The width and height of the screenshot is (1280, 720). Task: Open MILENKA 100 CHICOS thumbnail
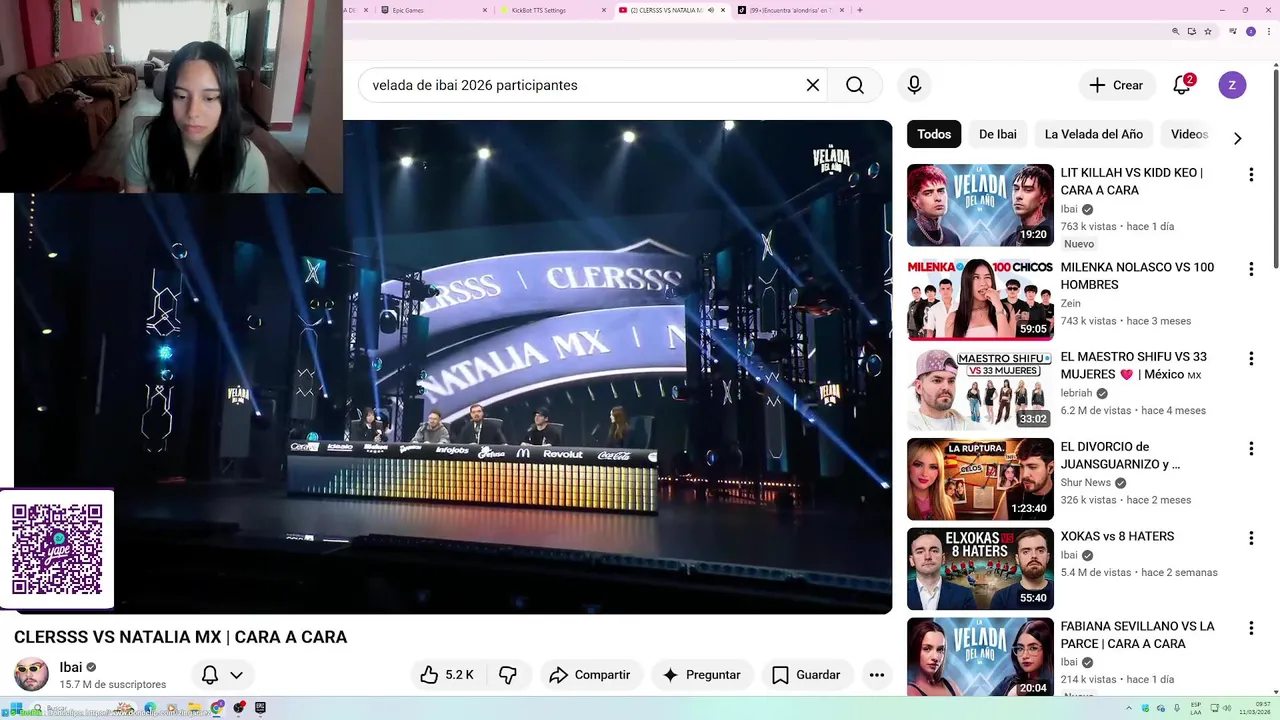click(x=980, y=300)
